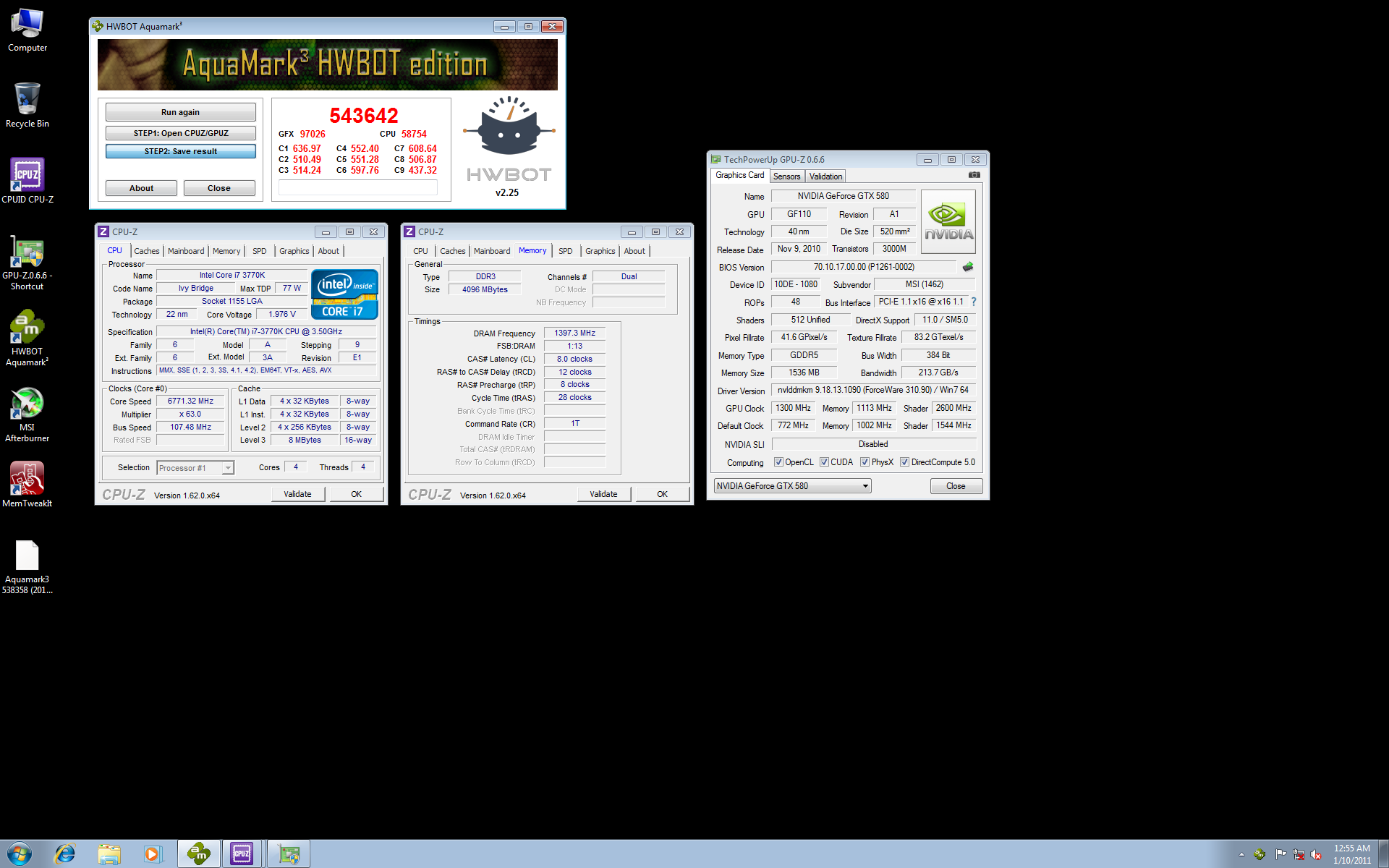Toggle the PhysX checkbox in GPU-Z
The height and width of the screenshot is (868, 1389).
[x=865, y=462]
